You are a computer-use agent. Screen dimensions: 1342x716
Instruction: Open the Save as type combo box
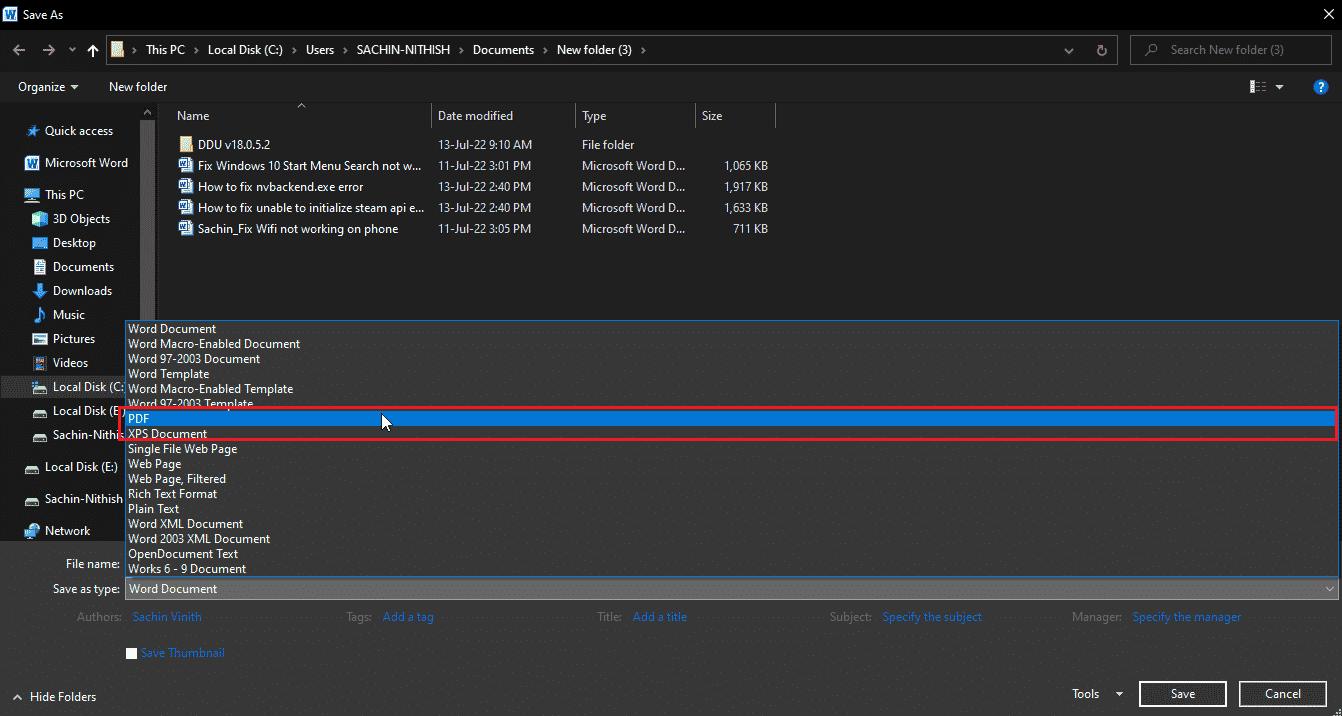pos(731,589)
